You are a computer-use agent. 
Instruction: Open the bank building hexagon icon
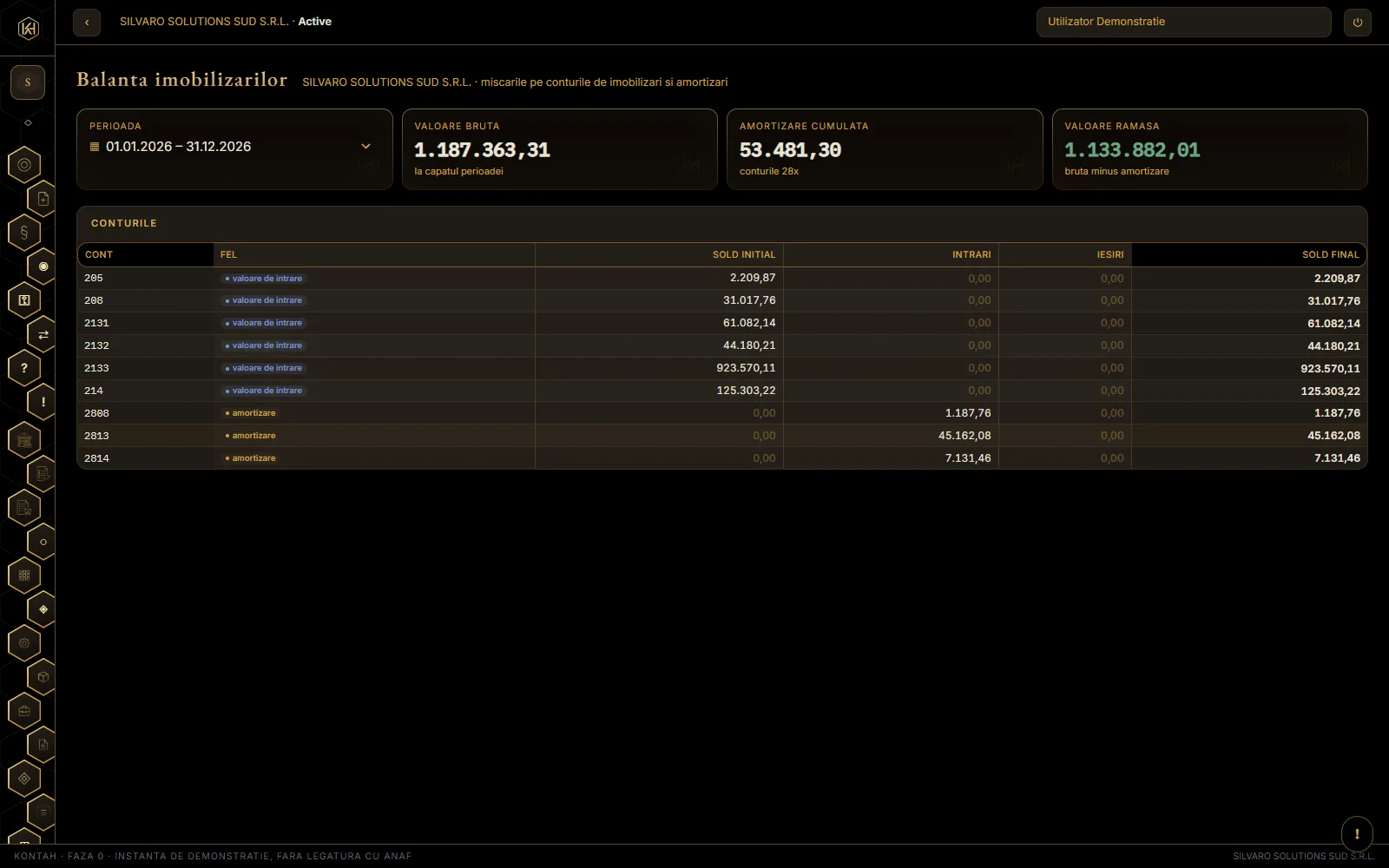[x=24, y=440]
